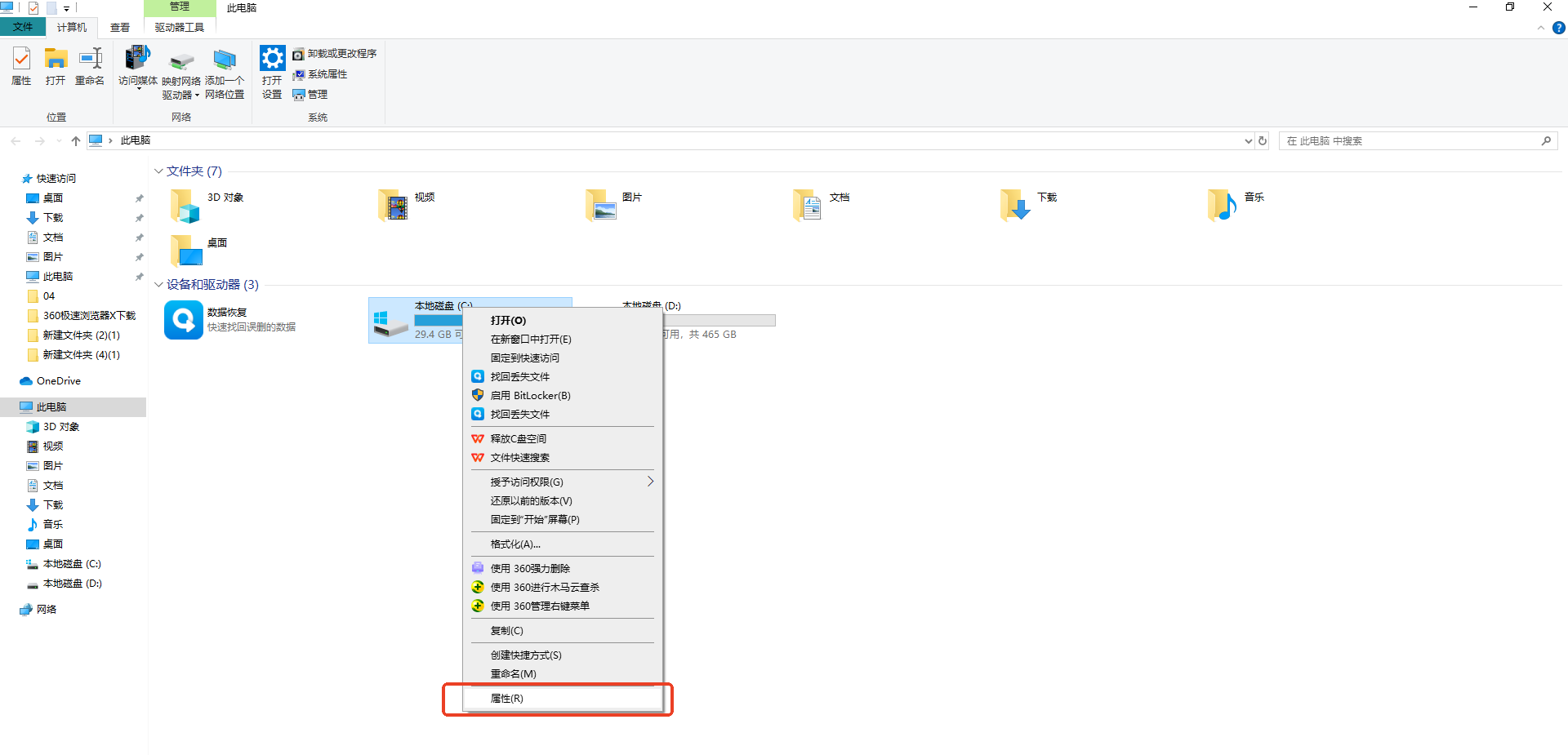
Task: Expand the 授予访问权限 submenu
Action: click(650, 482)
